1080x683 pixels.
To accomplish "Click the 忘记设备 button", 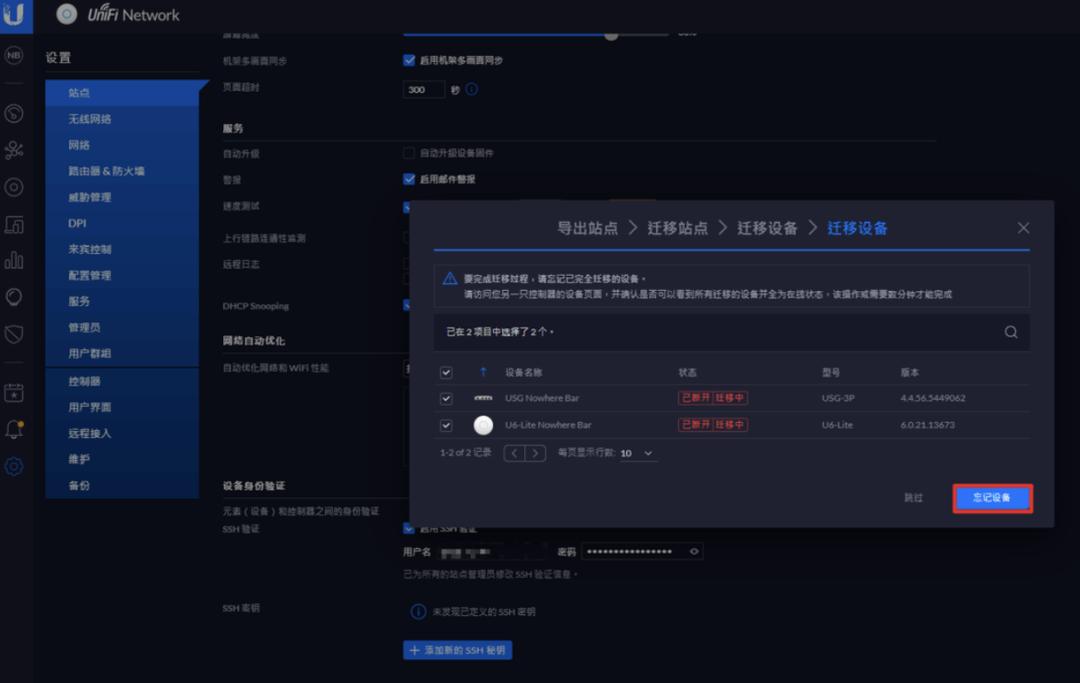I will (992, 496).
